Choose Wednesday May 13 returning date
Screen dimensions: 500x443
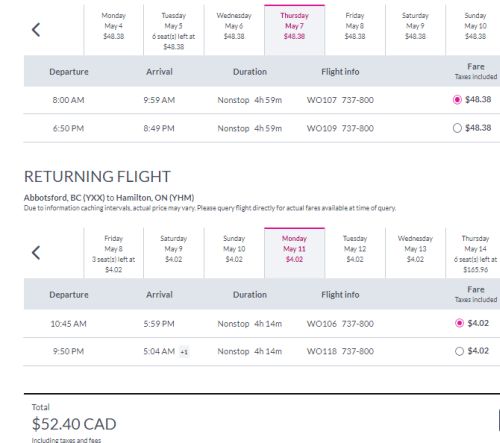(415, 253)
